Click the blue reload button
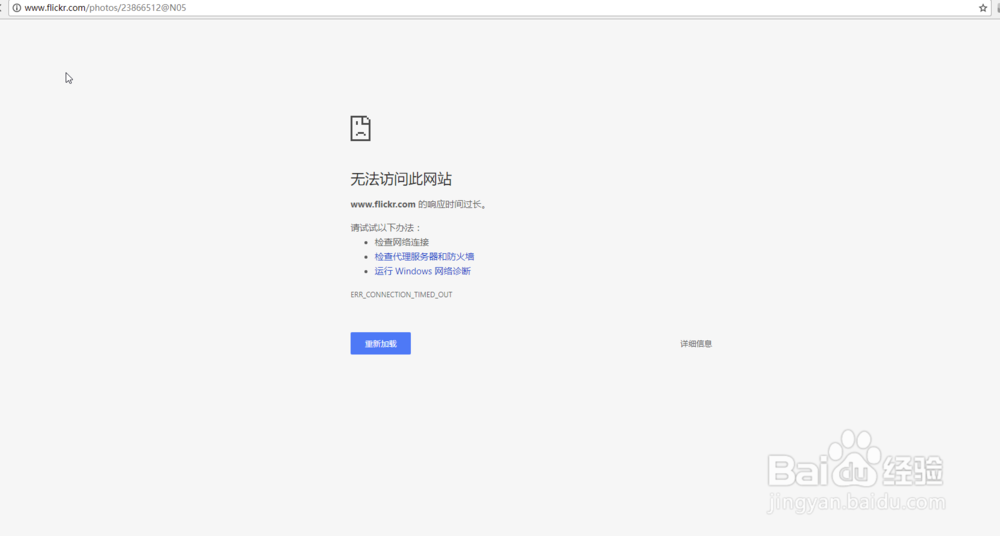 381,343
